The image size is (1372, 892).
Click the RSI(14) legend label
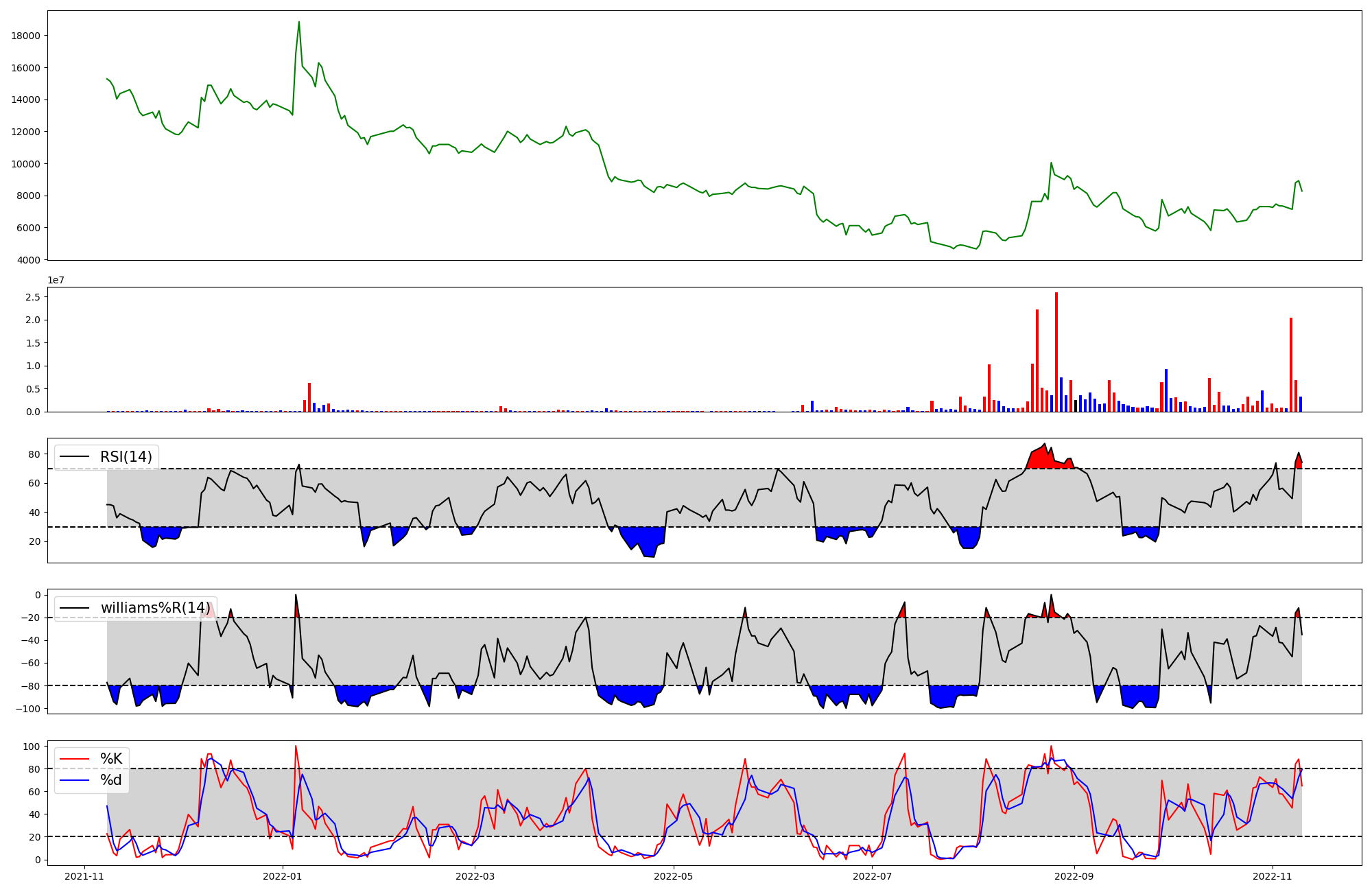pos(126,457)
